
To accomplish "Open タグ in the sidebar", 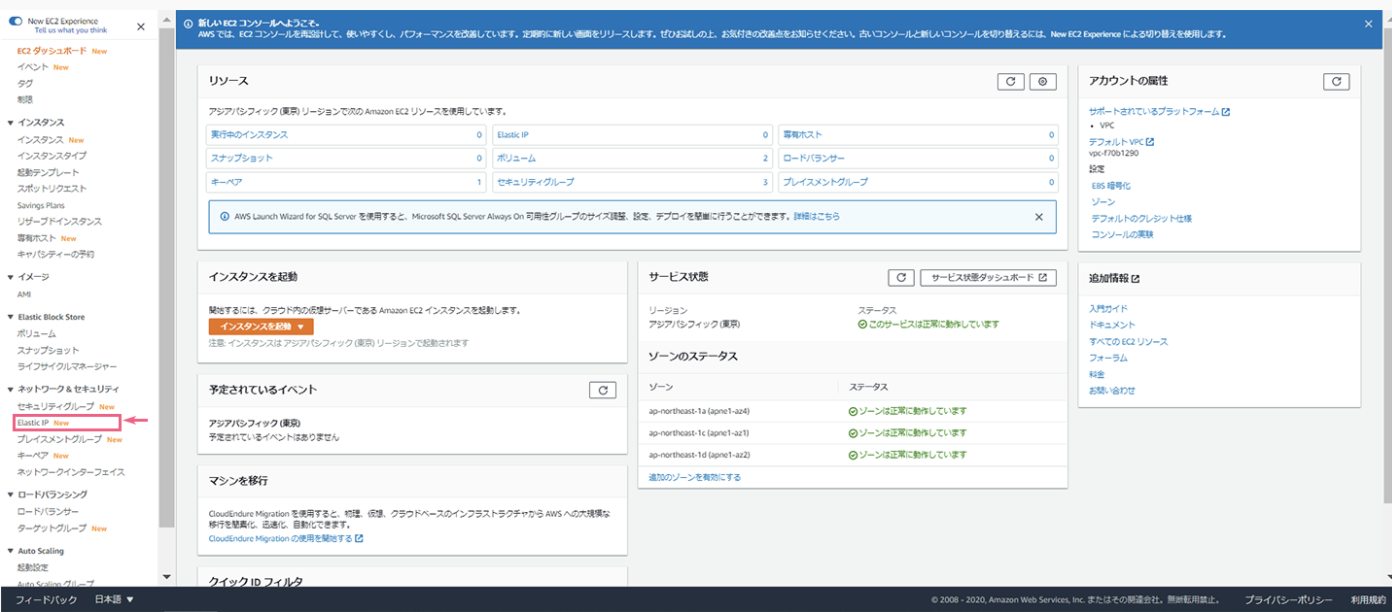I will point(25,83).
